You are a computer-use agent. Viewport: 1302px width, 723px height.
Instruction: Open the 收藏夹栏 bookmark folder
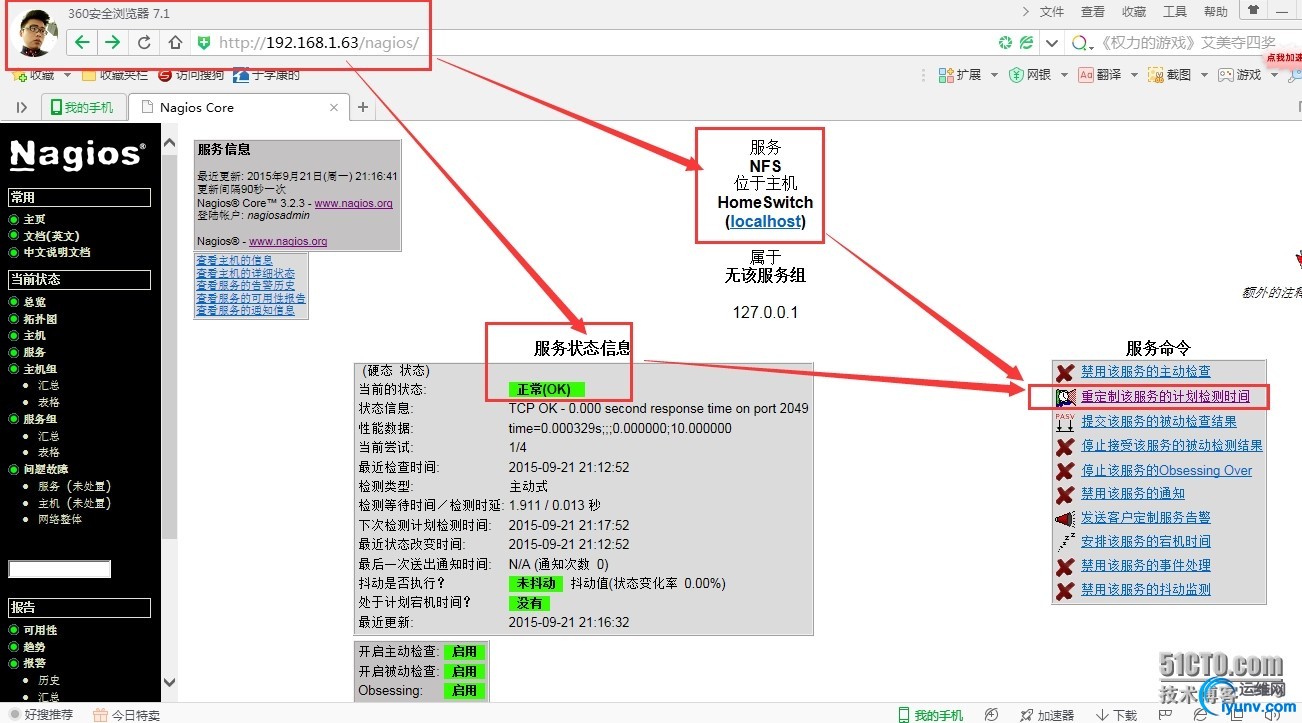[x=114, y=75]
